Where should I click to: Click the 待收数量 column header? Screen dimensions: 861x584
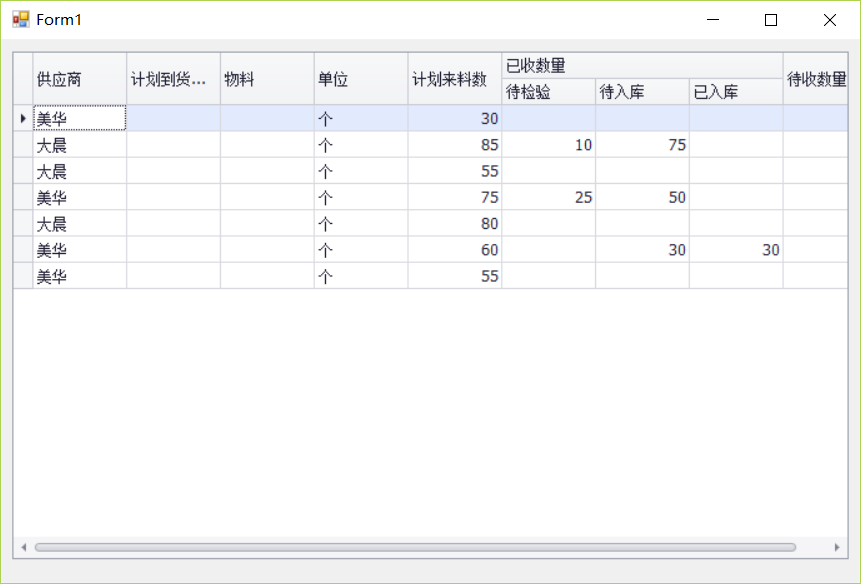pyautogui.click(x=815, y=79)
